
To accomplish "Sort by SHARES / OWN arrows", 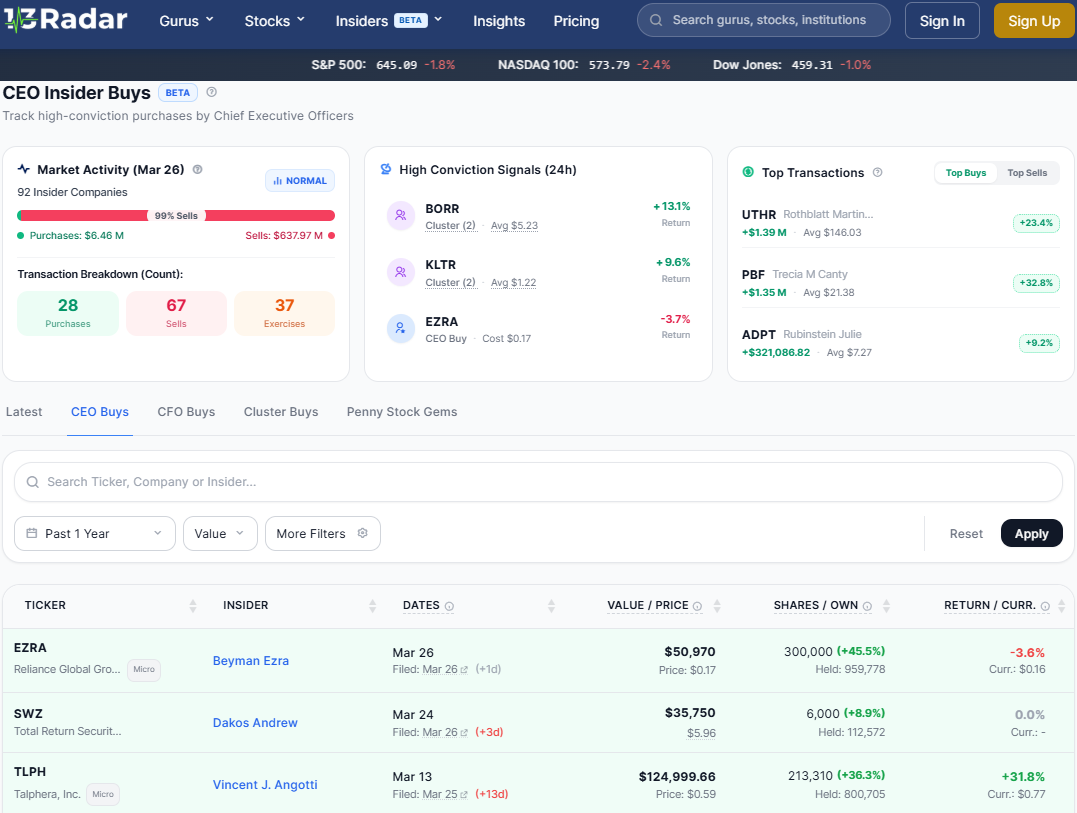I will point(886,606).
